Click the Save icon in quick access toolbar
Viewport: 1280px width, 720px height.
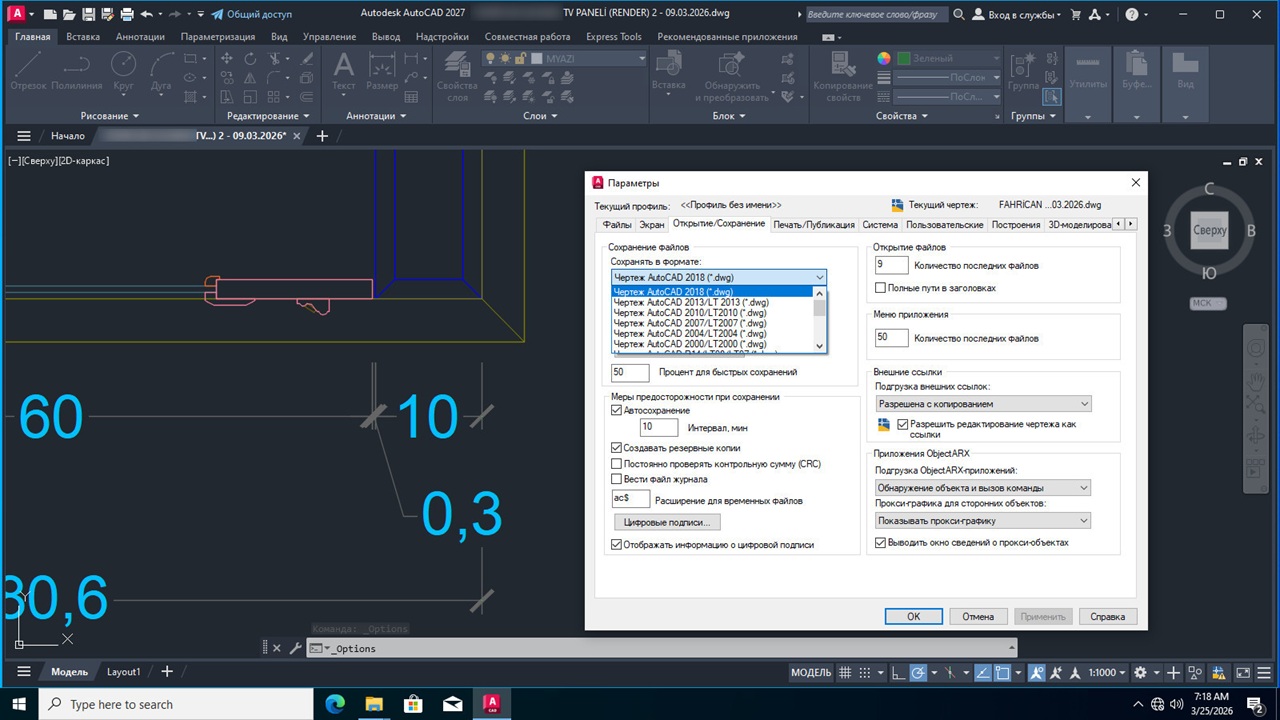tap(89, 15)
